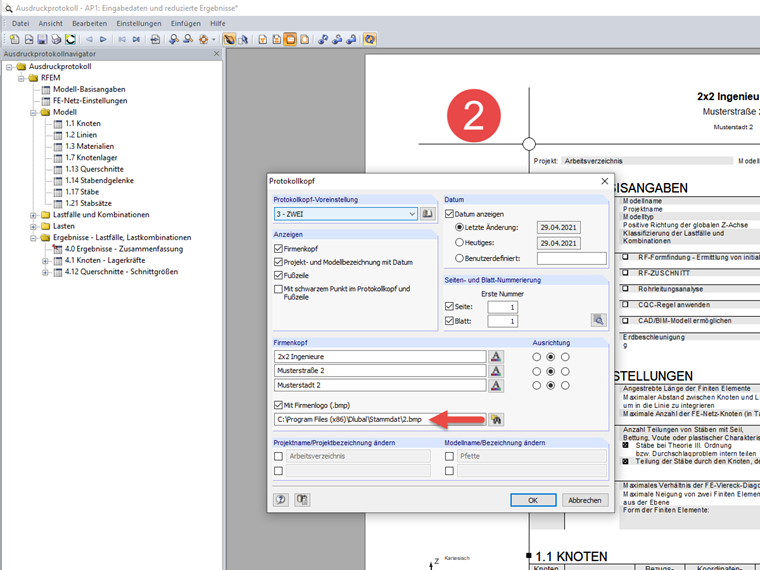Click the arrow select-mode toolbar icon

tap(243, 39)
